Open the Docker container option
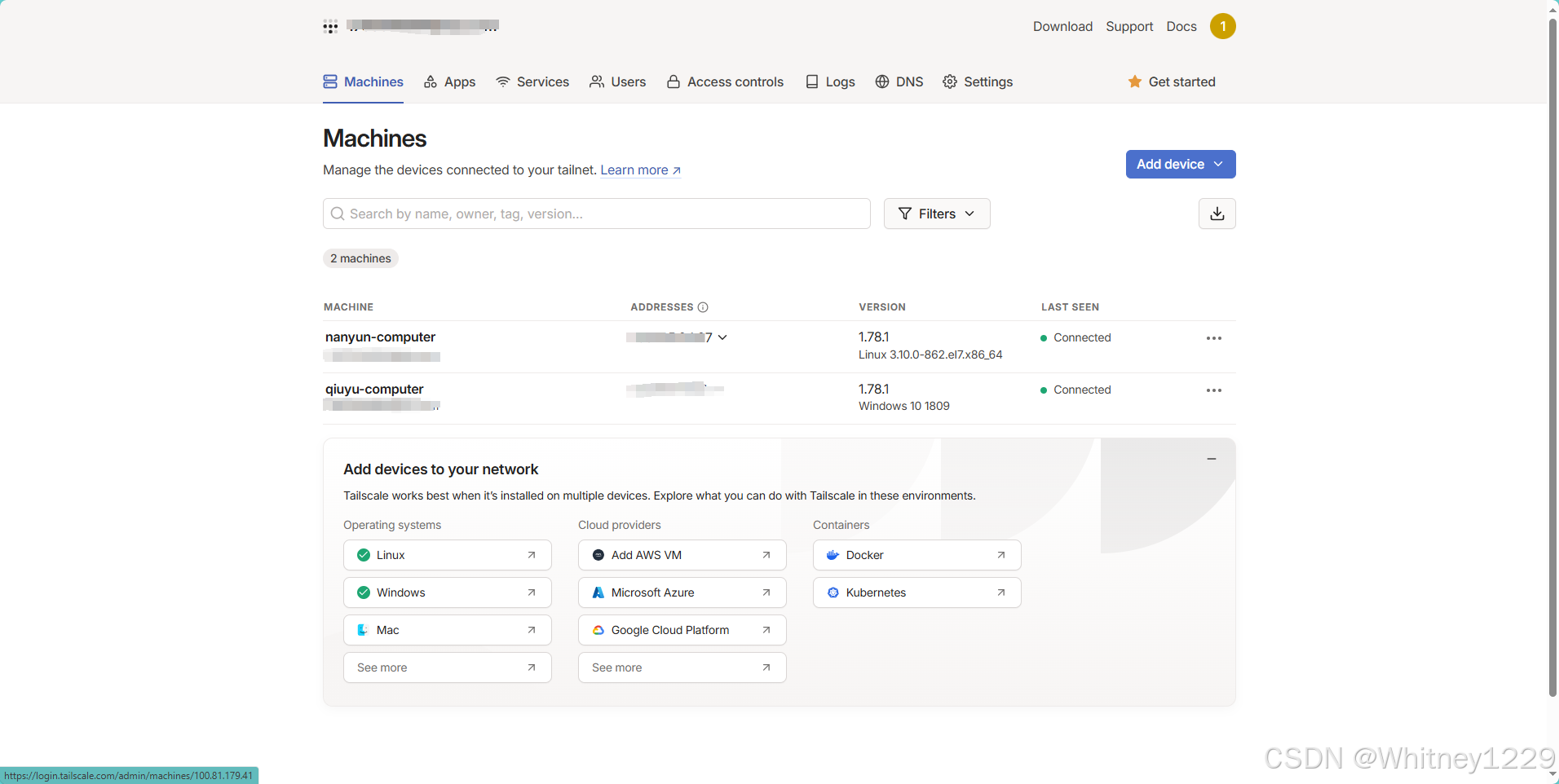1559x784 pixels. pos(917,555)
